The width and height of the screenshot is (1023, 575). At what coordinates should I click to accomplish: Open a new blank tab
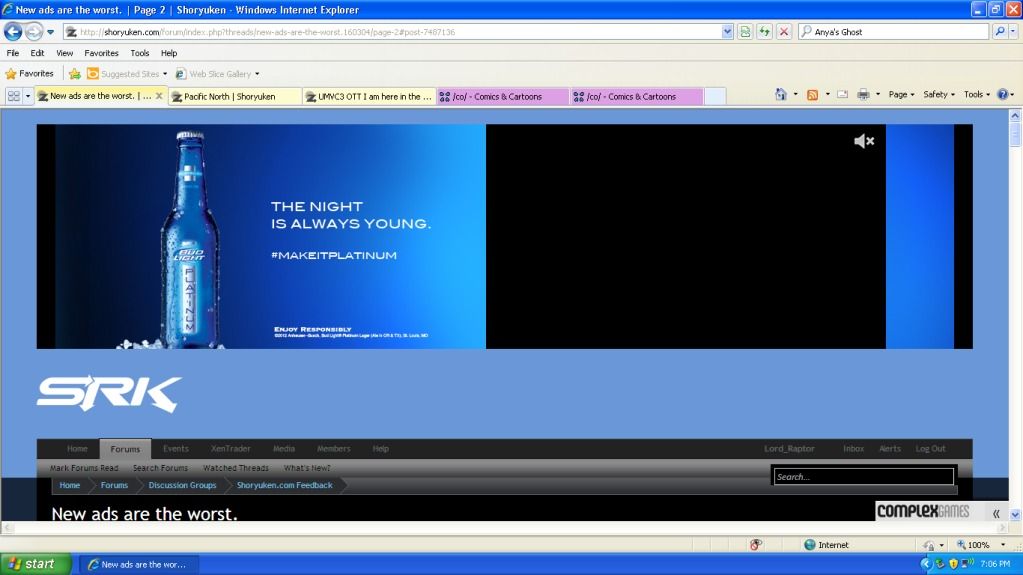coord(715,97)
